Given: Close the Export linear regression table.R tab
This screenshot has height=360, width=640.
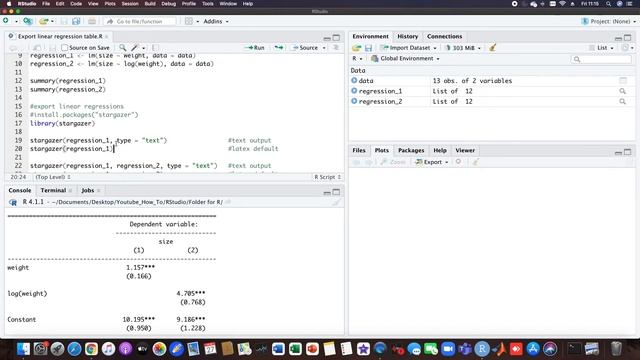Looking at the screenshot, I should point(107,36).
